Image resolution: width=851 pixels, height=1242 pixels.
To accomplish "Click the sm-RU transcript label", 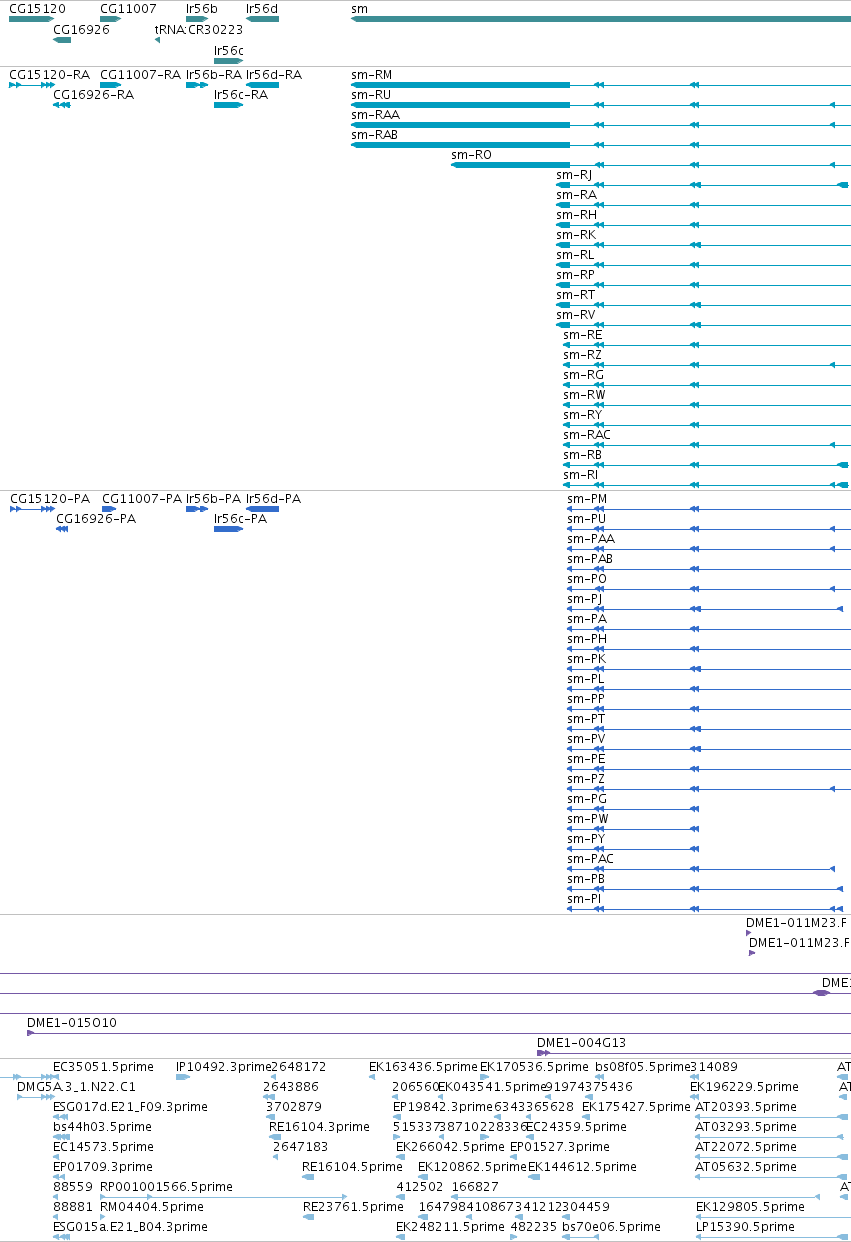I will [x=371, y=95].
